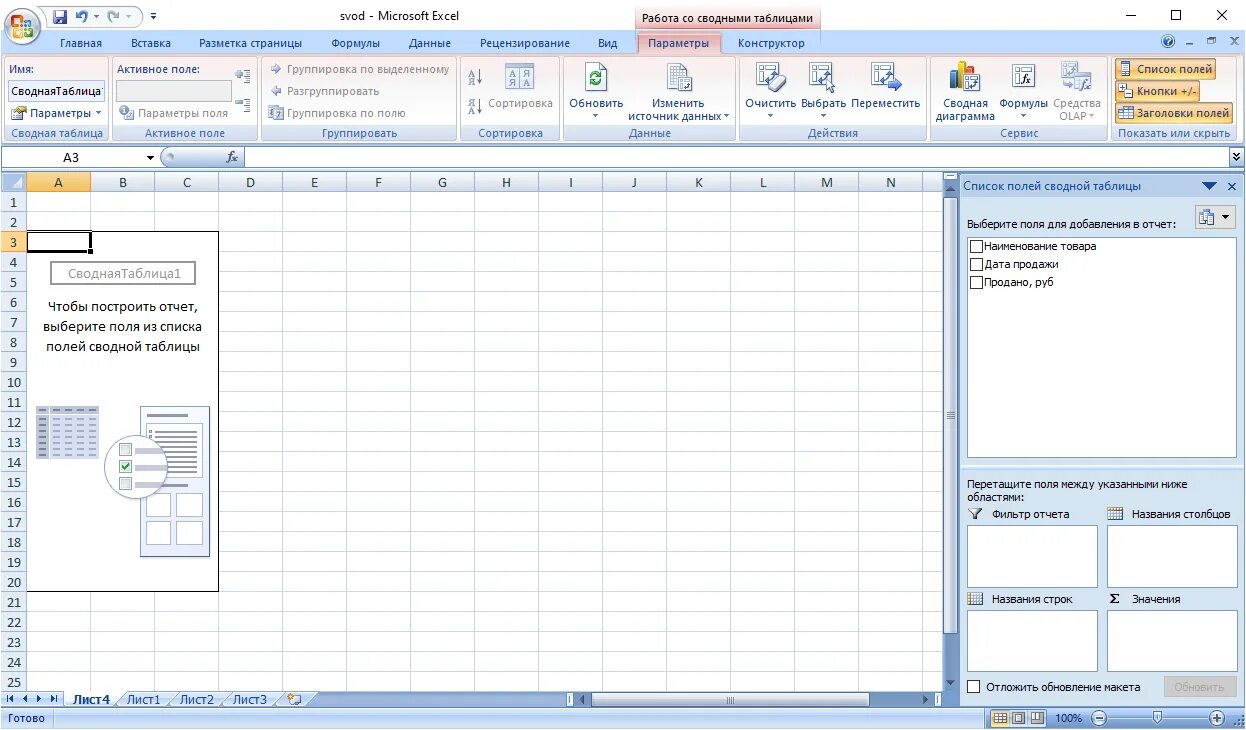Sort ascending A to Я icon
Screen dimensions: 1246x730
475,78
